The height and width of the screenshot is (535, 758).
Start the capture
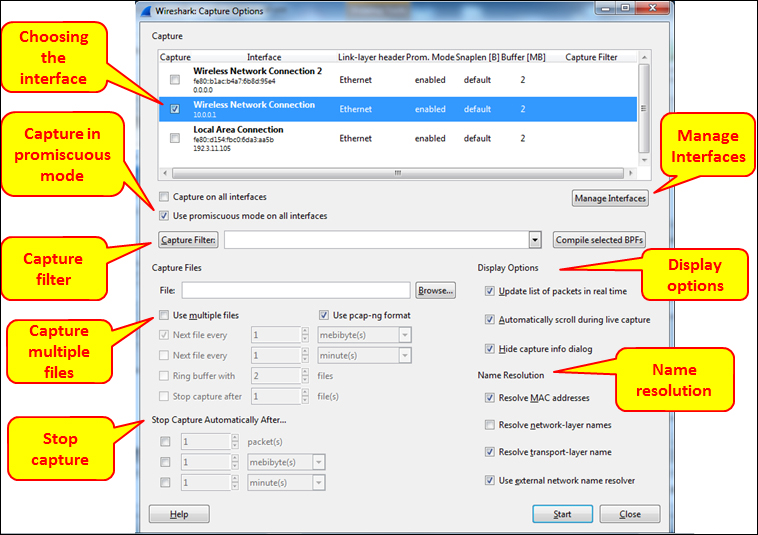pos(562,514)
